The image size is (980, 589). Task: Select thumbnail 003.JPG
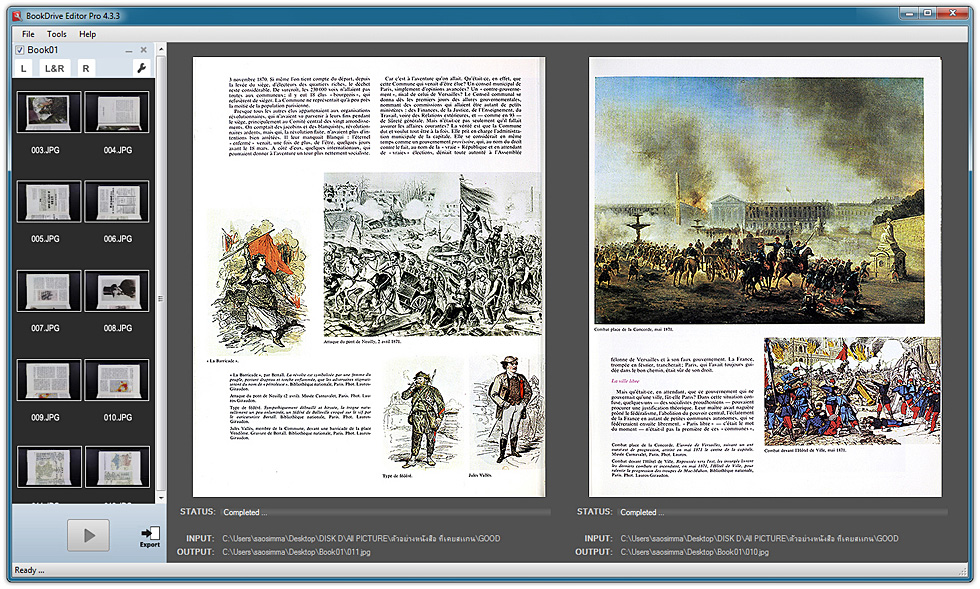click(x=49, y=112)
